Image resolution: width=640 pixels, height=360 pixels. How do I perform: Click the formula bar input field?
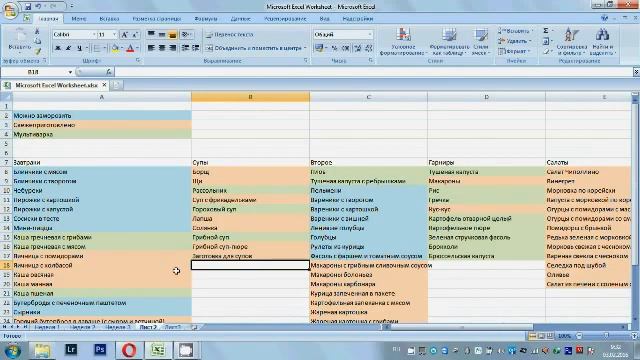coord(373,72)
